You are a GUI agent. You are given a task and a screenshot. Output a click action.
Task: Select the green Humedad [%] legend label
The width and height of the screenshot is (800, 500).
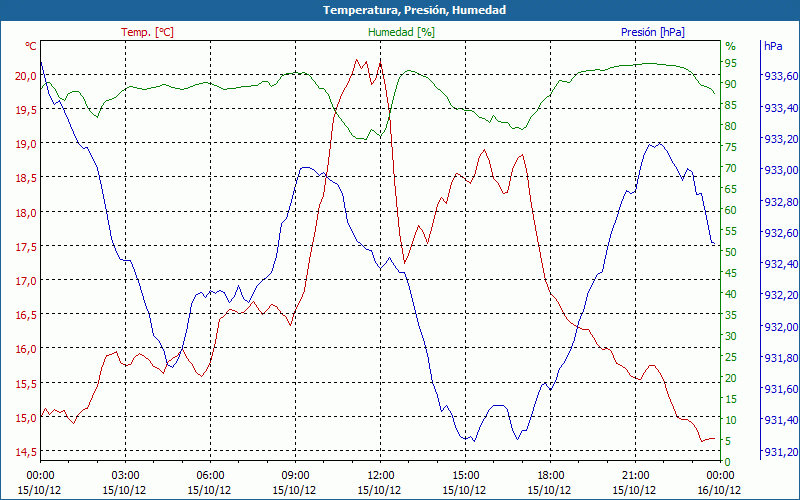[402, 32]
